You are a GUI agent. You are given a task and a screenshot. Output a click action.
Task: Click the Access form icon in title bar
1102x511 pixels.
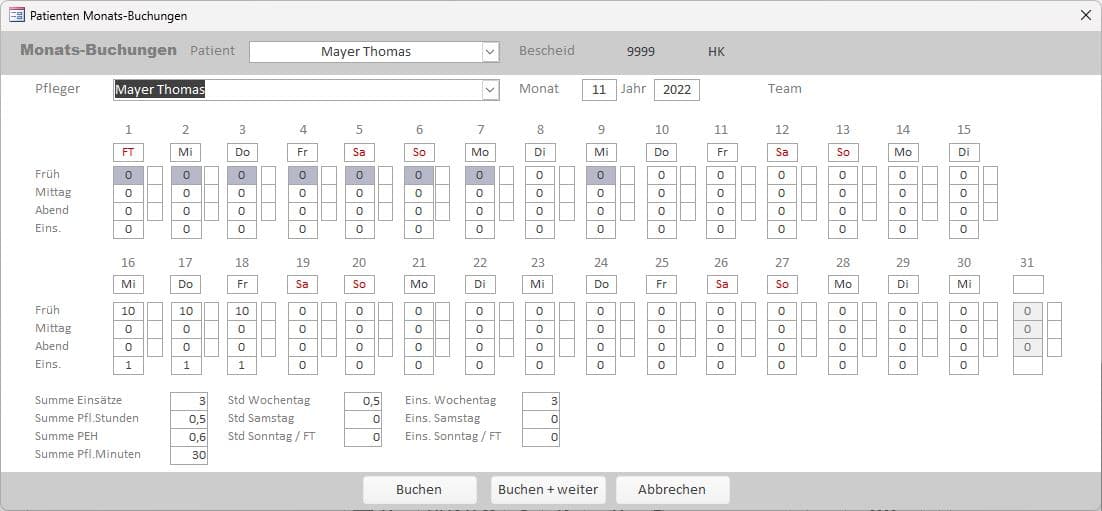tap(16, 15)
